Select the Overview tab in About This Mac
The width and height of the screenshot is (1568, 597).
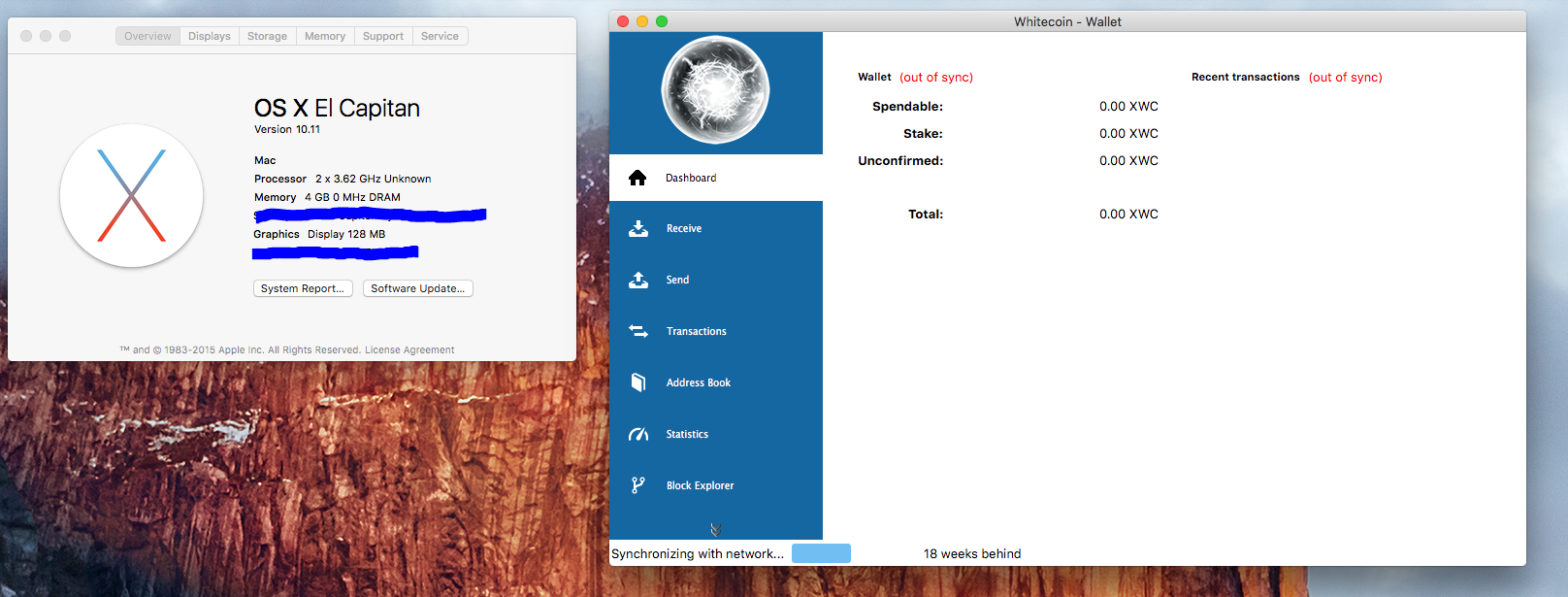pyautogui.click(x=147, y=36)
